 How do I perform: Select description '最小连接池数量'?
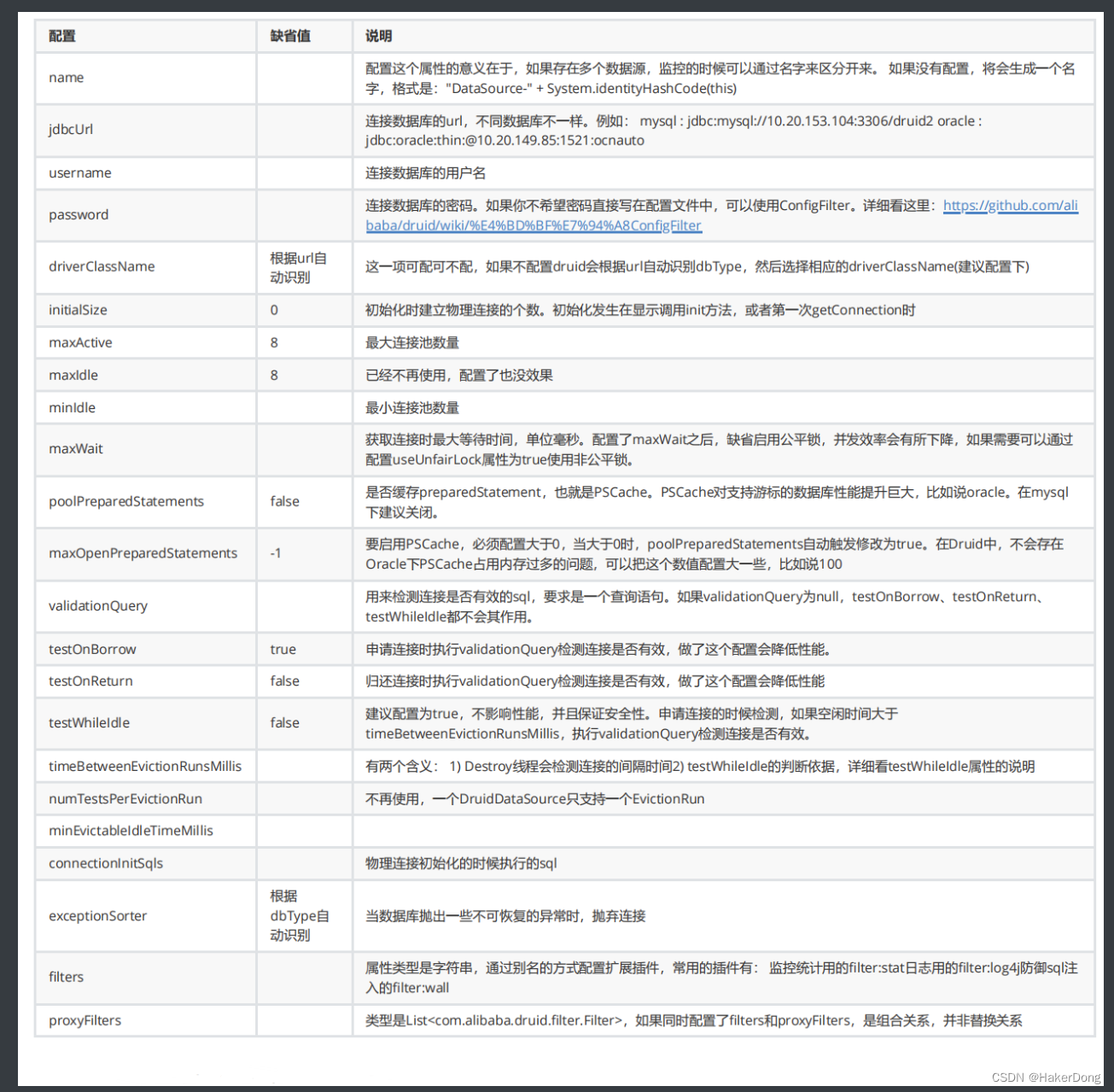tap(412, 407)
